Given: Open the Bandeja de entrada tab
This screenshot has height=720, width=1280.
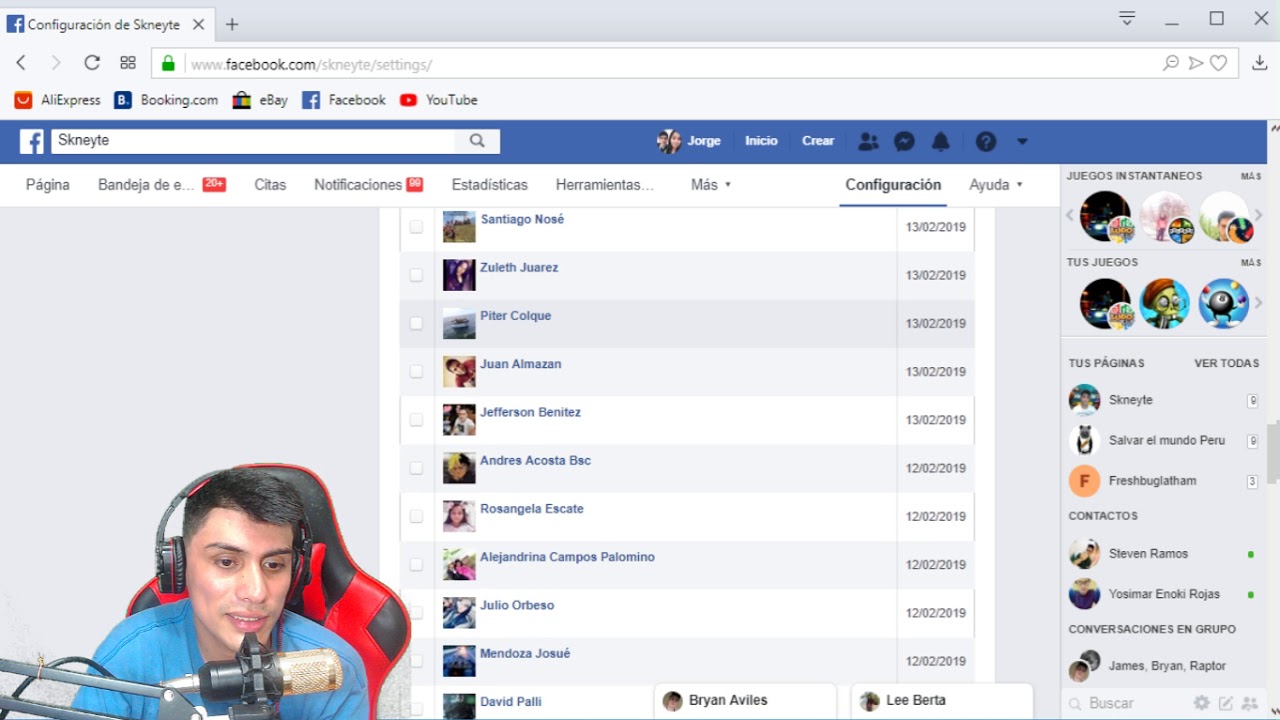Looking at the screenshot, I should pos(161,185).
